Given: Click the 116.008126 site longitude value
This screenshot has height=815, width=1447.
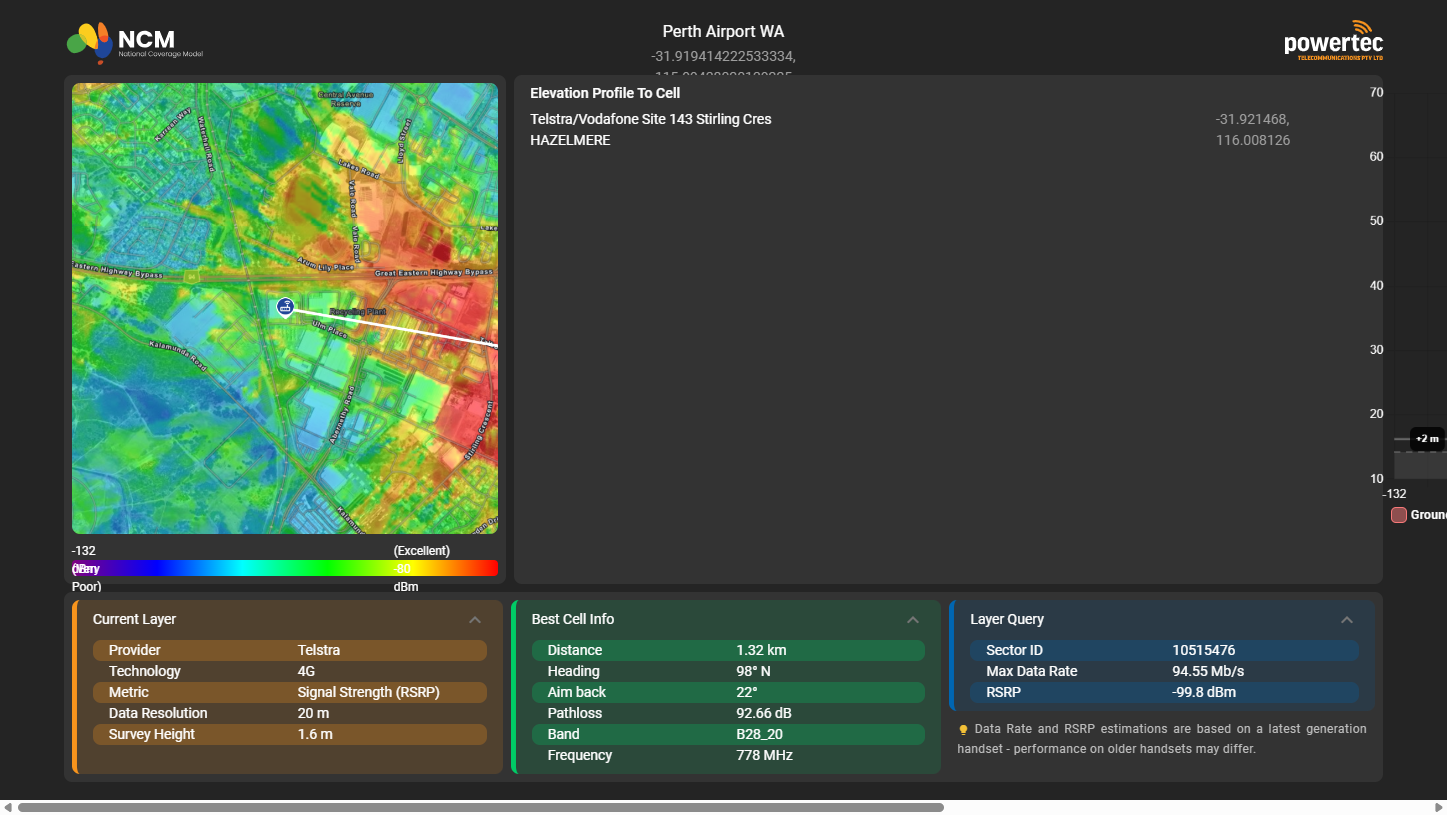Looking at the screenshot, I should [x=1253, y=140].
